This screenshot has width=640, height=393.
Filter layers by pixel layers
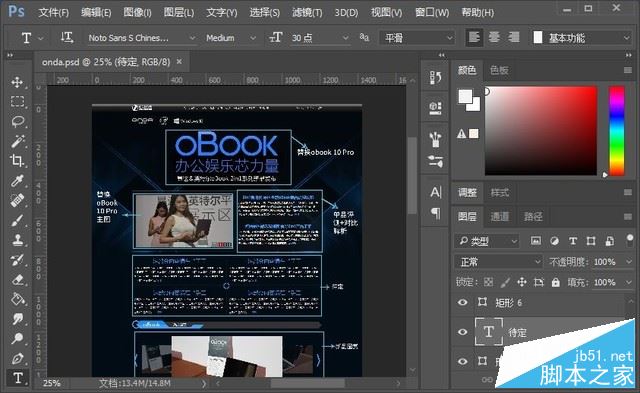point(536,241)
